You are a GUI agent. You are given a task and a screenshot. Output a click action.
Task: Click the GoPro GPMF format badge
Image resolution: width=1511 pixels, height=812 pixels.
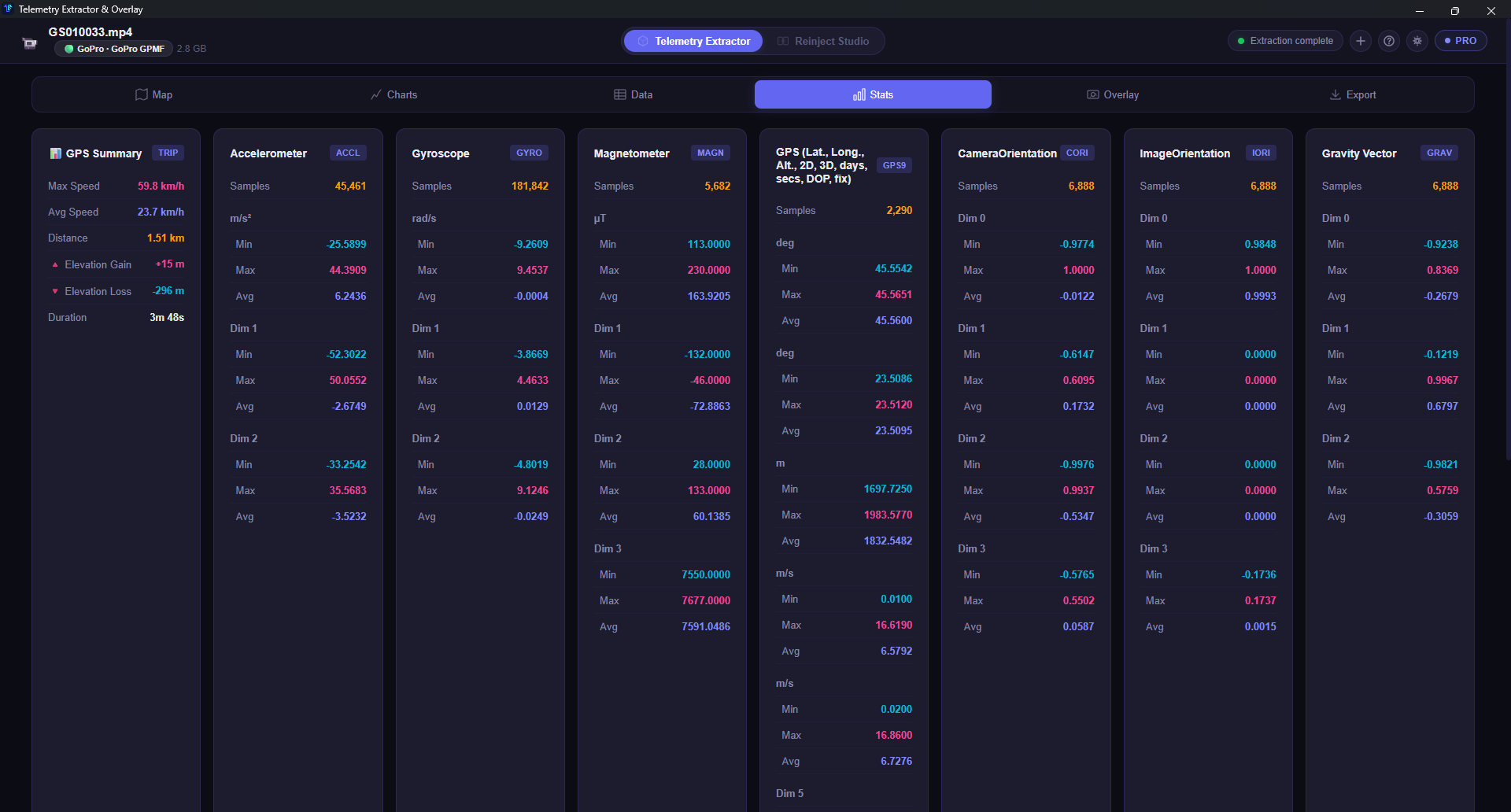[114, 49]
